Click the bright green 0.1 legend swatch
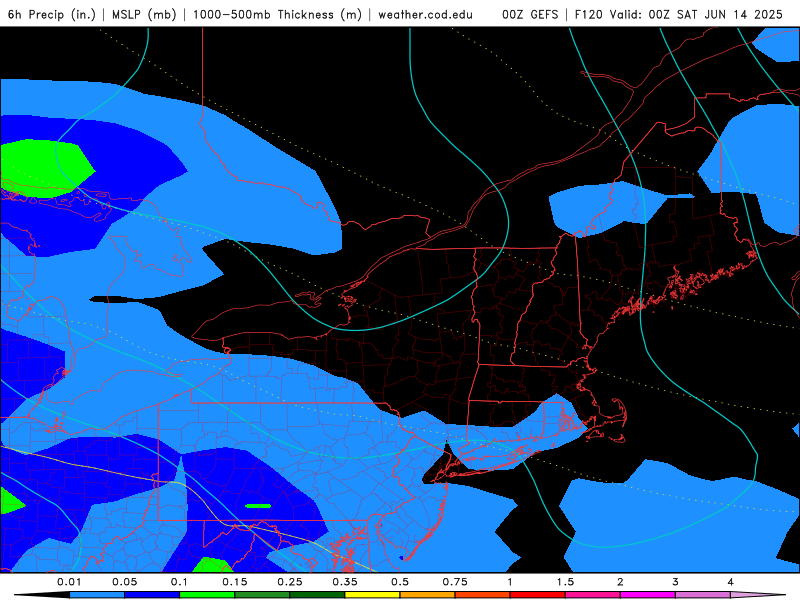 pos(207,595)
